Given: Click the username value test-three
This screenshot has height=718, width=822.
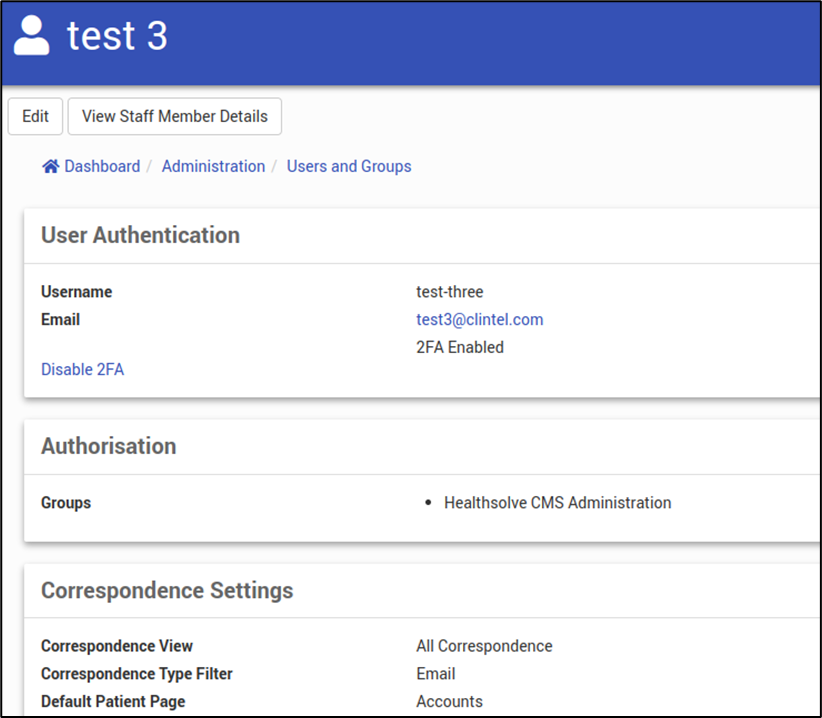Looking at the screenshot, I should click(x=449, y=292).
